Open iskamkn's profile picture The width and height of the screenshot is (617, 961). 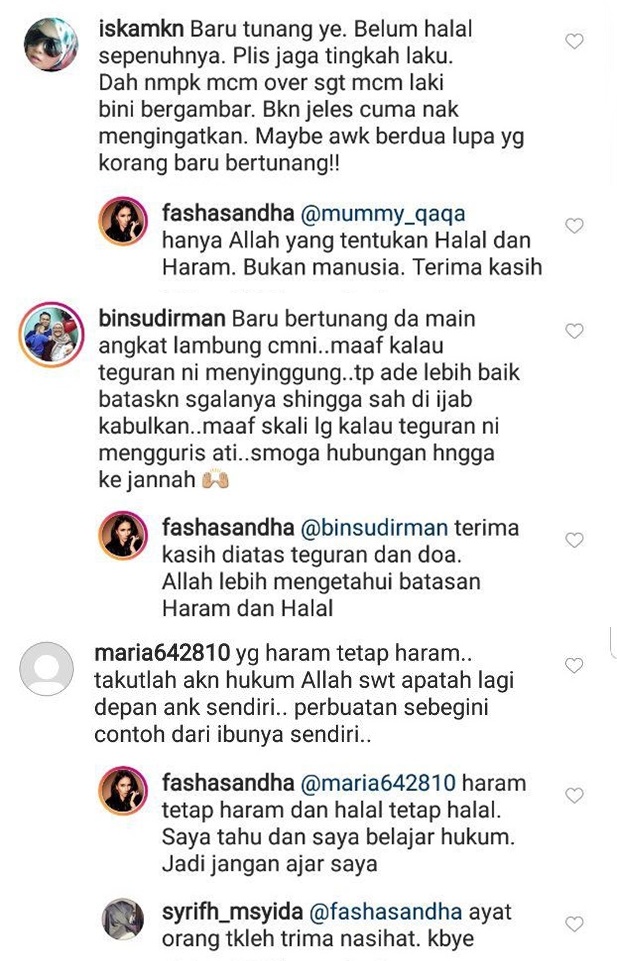click(51, 44)
